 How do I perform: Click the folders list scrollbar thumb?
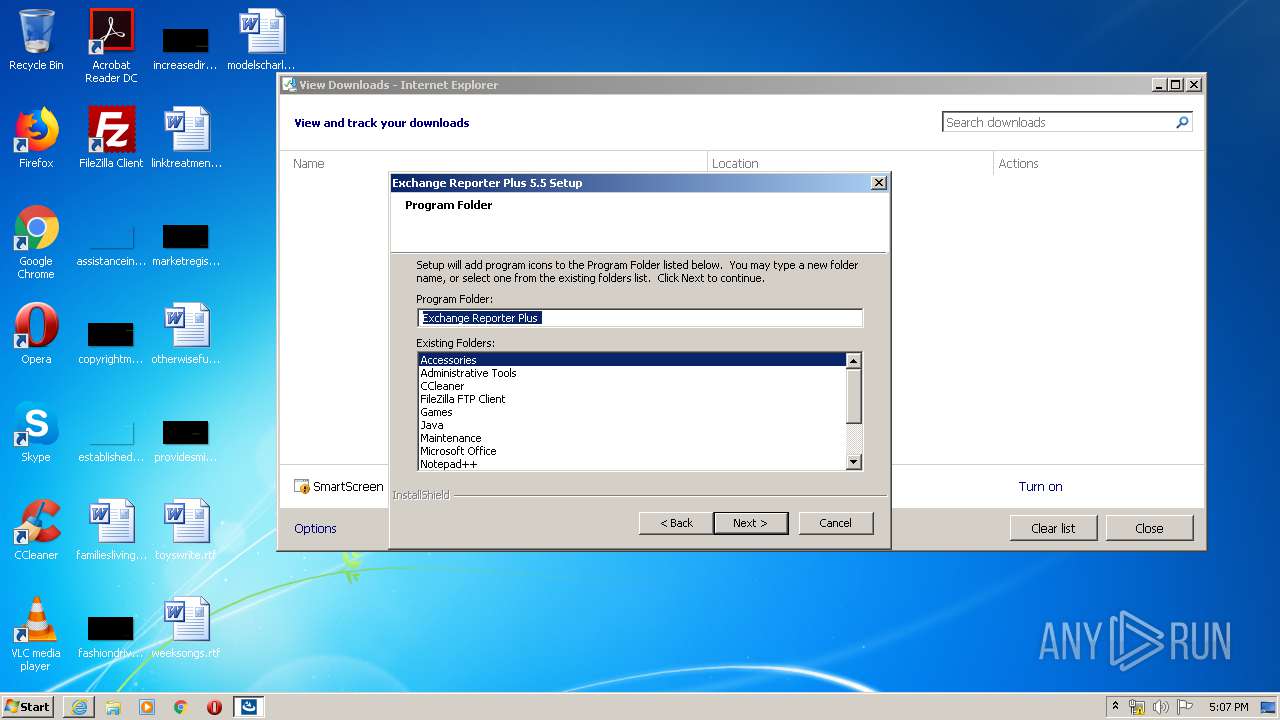tap(854, 396)
